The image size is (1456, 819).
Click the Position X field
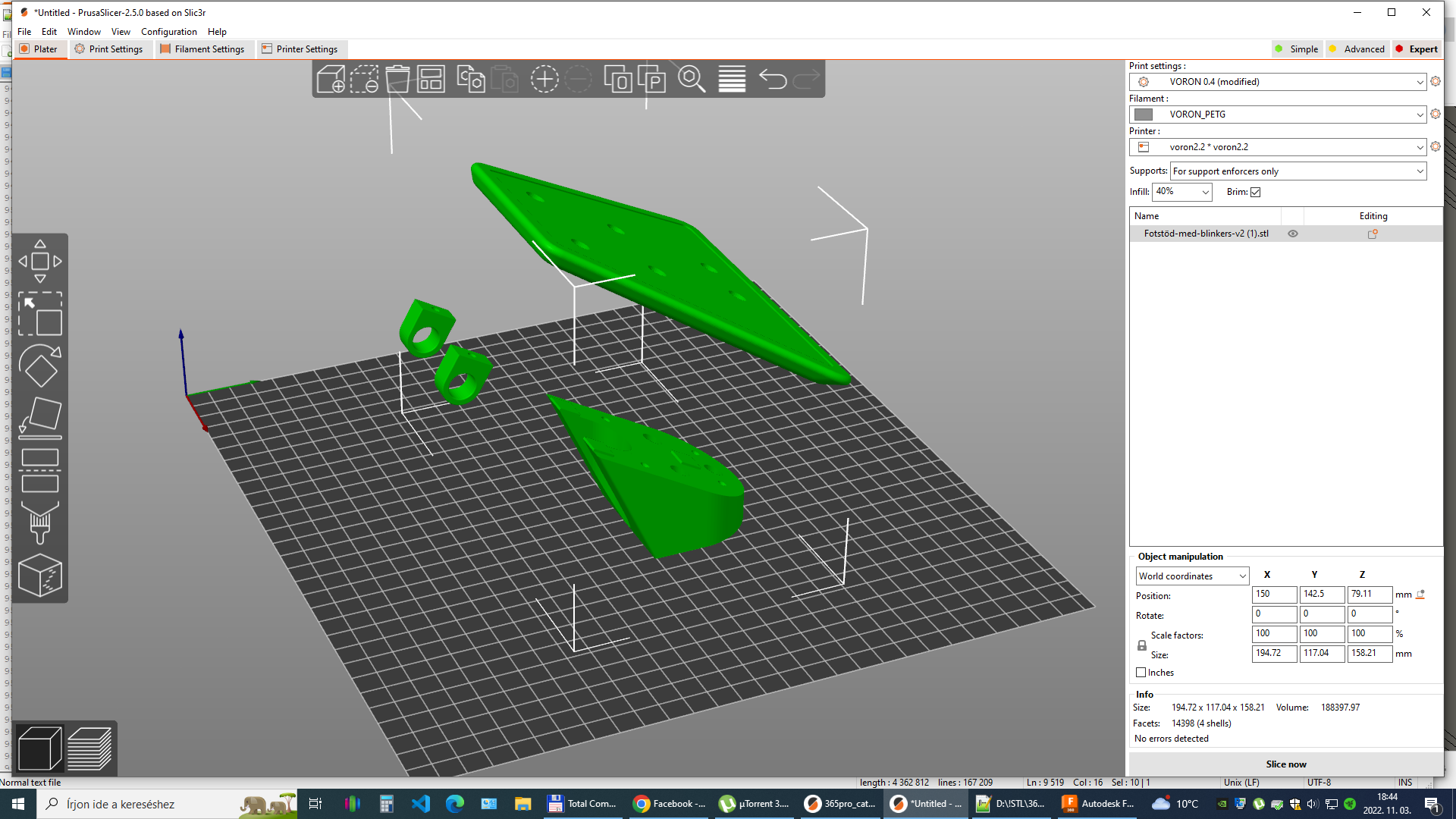pos(1274,595)
